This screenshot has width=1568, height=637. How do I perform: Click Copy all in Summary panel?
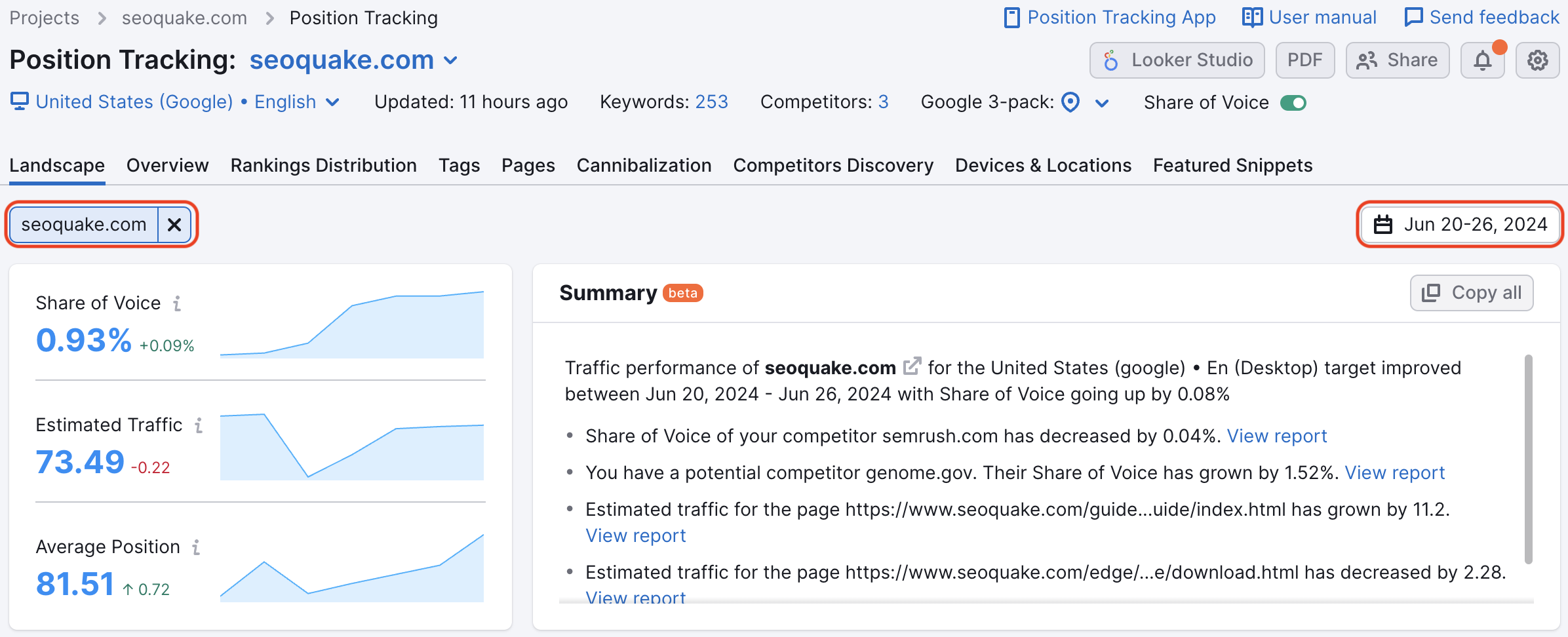tap(1472, 293)
